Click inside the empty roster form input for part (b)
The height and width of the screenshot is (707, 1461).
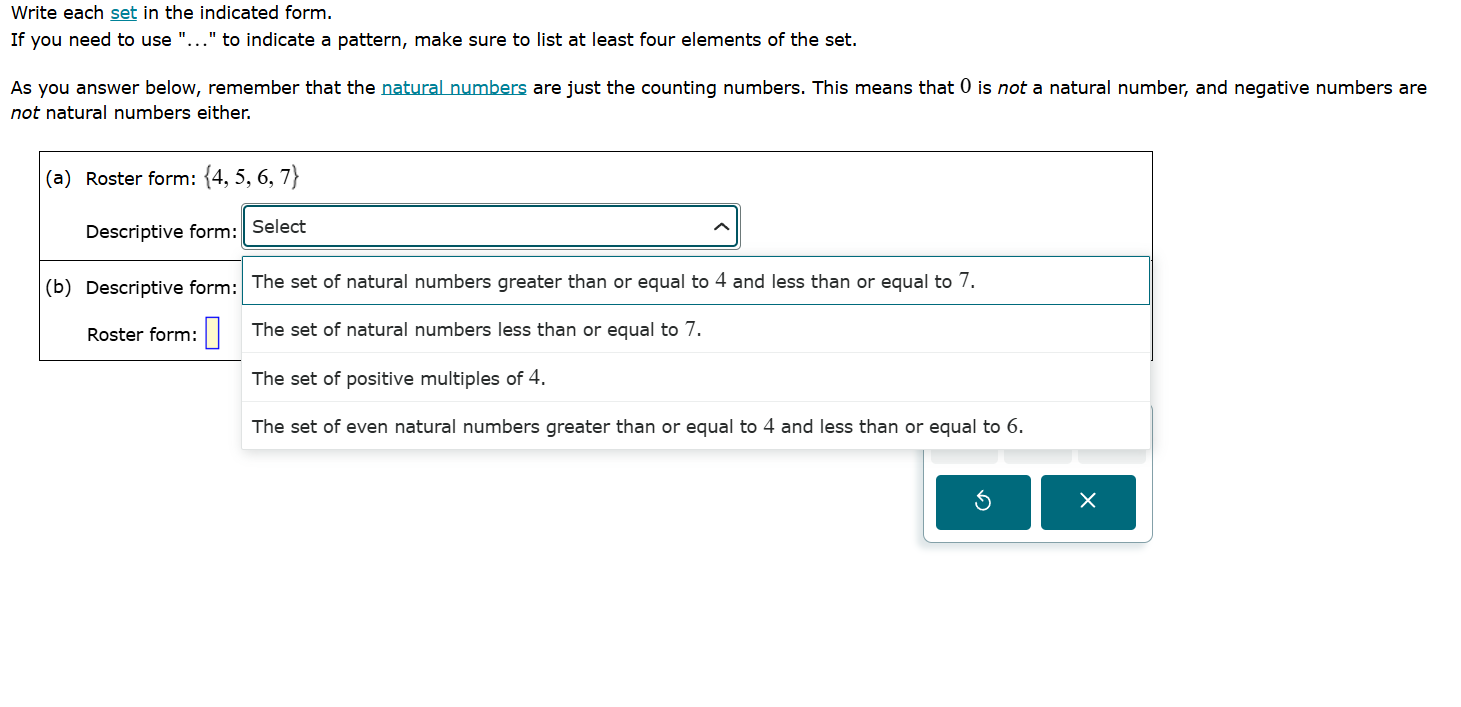(211, 332)
